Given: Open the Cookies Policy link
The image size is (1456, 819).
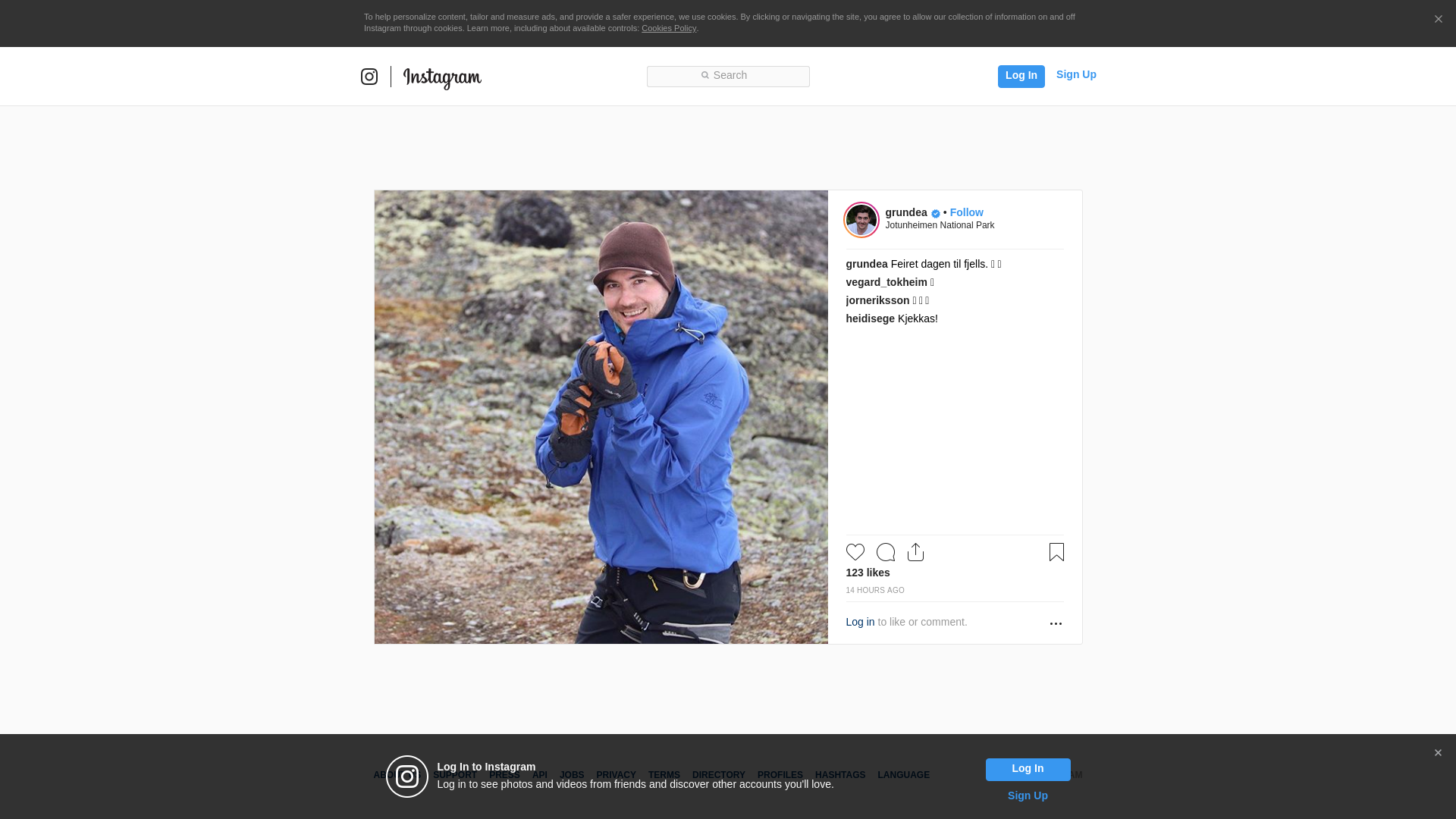Looking at the screenshot, I should pyautogui.click(x=668, y=28).
